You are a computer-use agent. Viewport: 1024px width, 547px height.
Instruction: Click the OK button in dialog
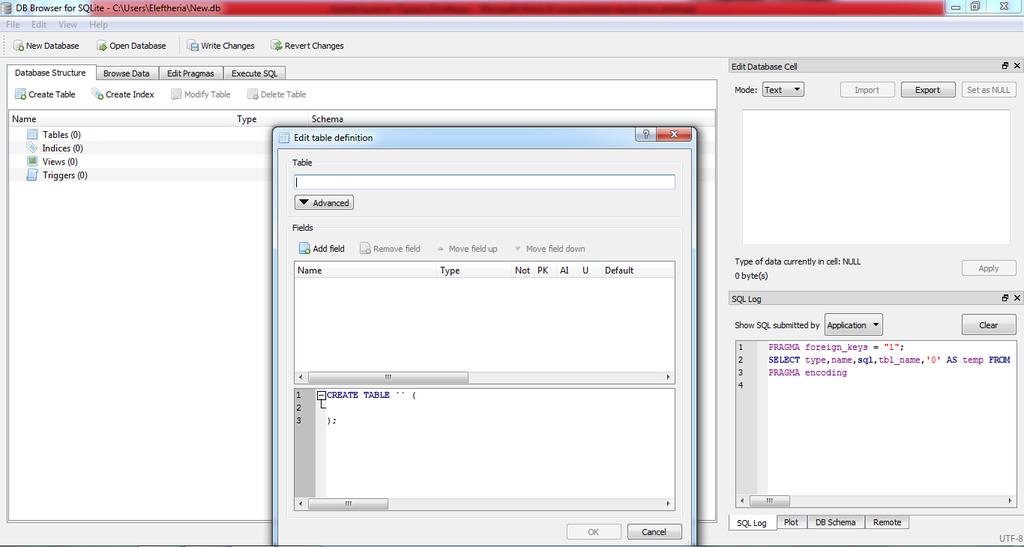pyautogui.click(x=594, y=532)
